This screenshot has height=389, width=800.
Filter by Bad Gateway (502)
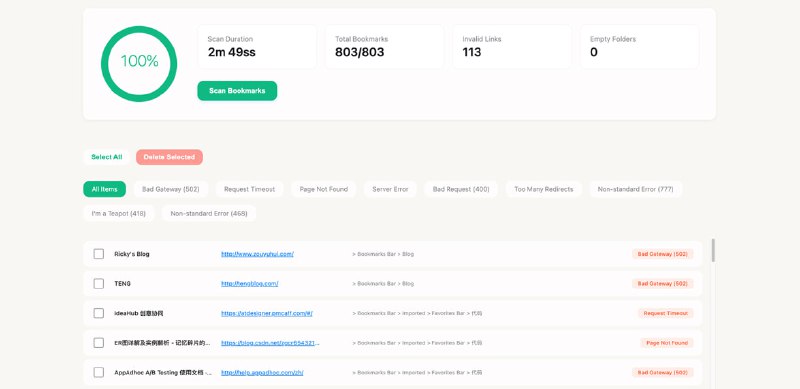(x=171, y=189)
